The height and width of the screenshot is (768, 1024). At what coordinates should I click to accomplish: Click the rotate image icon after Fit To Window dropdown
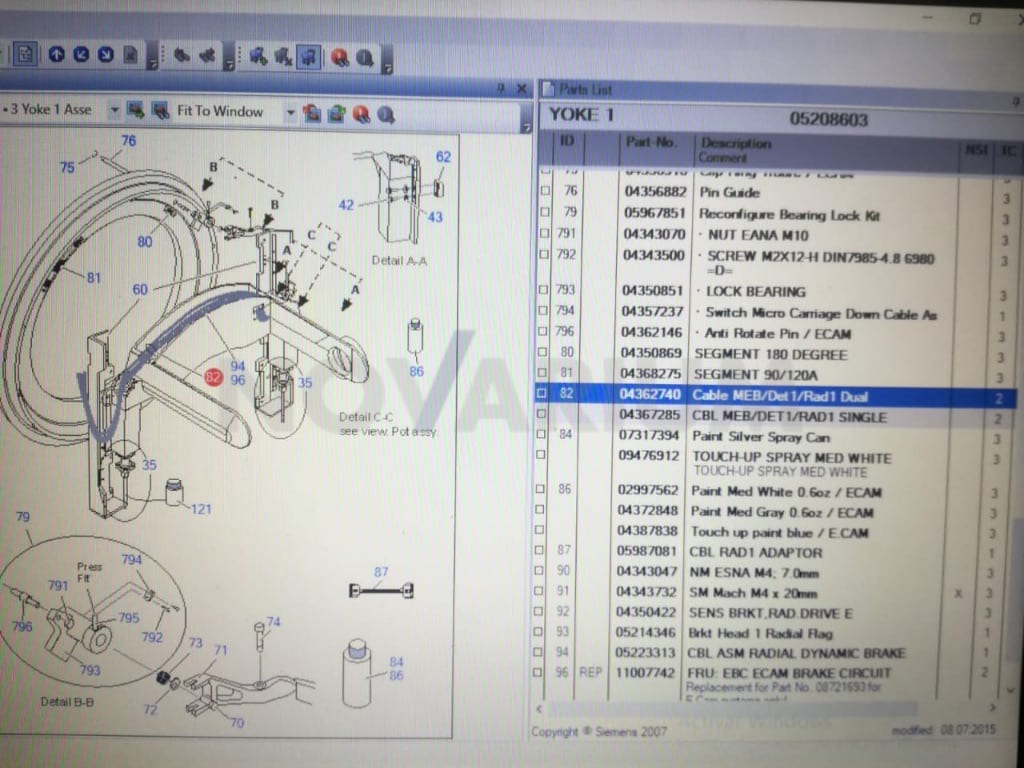(312, 114)
